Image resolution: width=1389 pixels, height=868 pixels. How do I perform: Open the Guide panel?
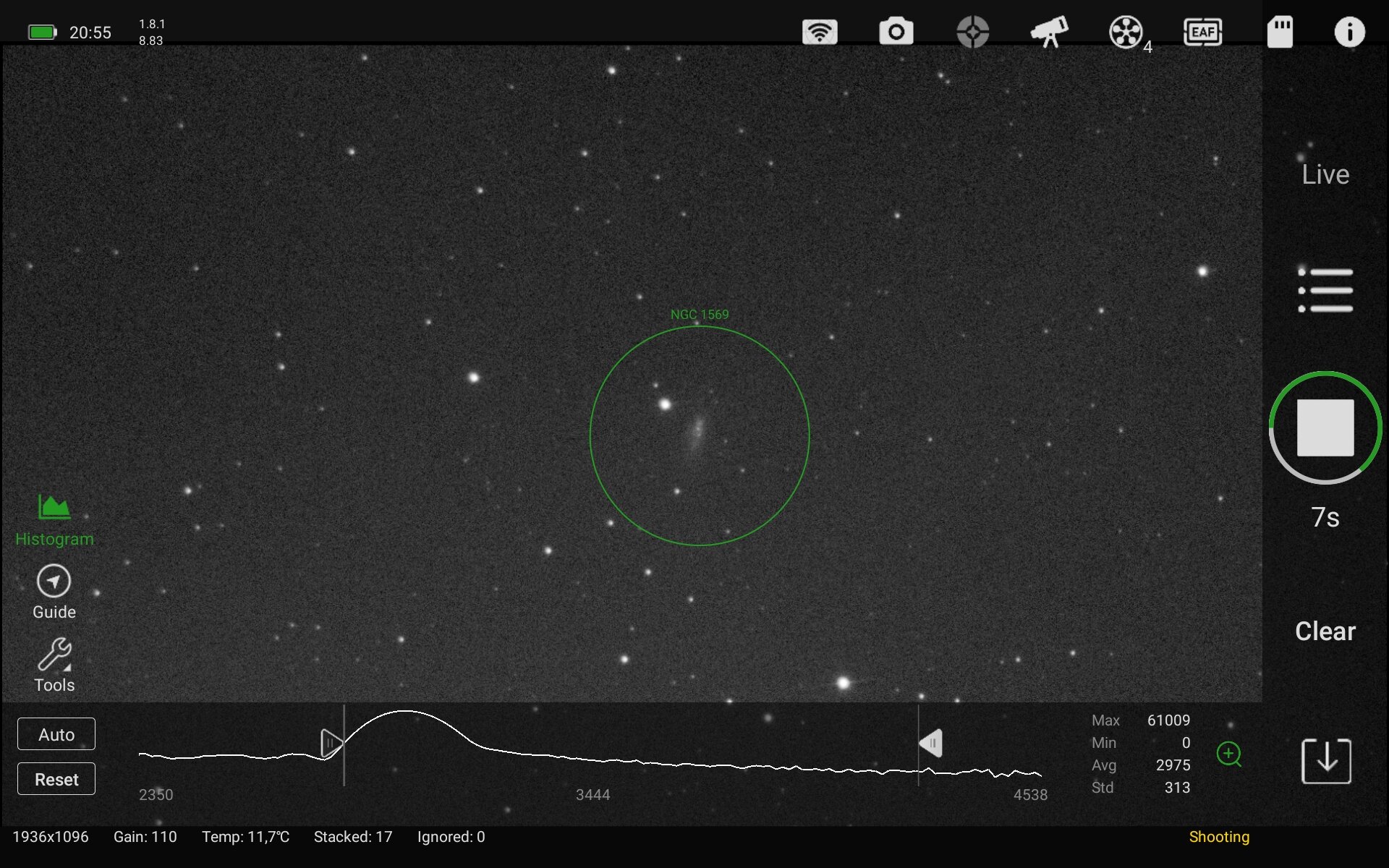54,592
